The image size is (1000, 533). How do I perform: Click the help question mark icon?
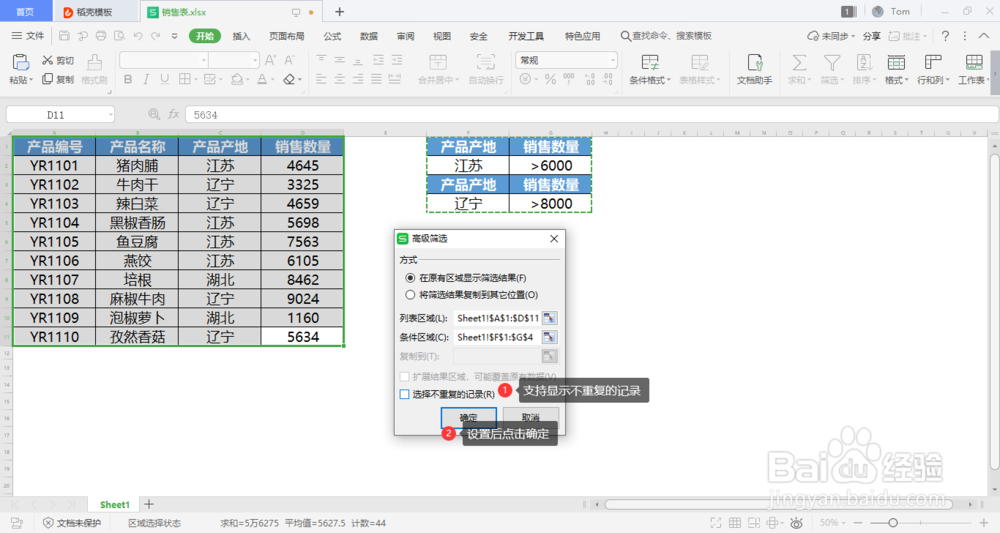pyautogui.click(x=946, y=36)
